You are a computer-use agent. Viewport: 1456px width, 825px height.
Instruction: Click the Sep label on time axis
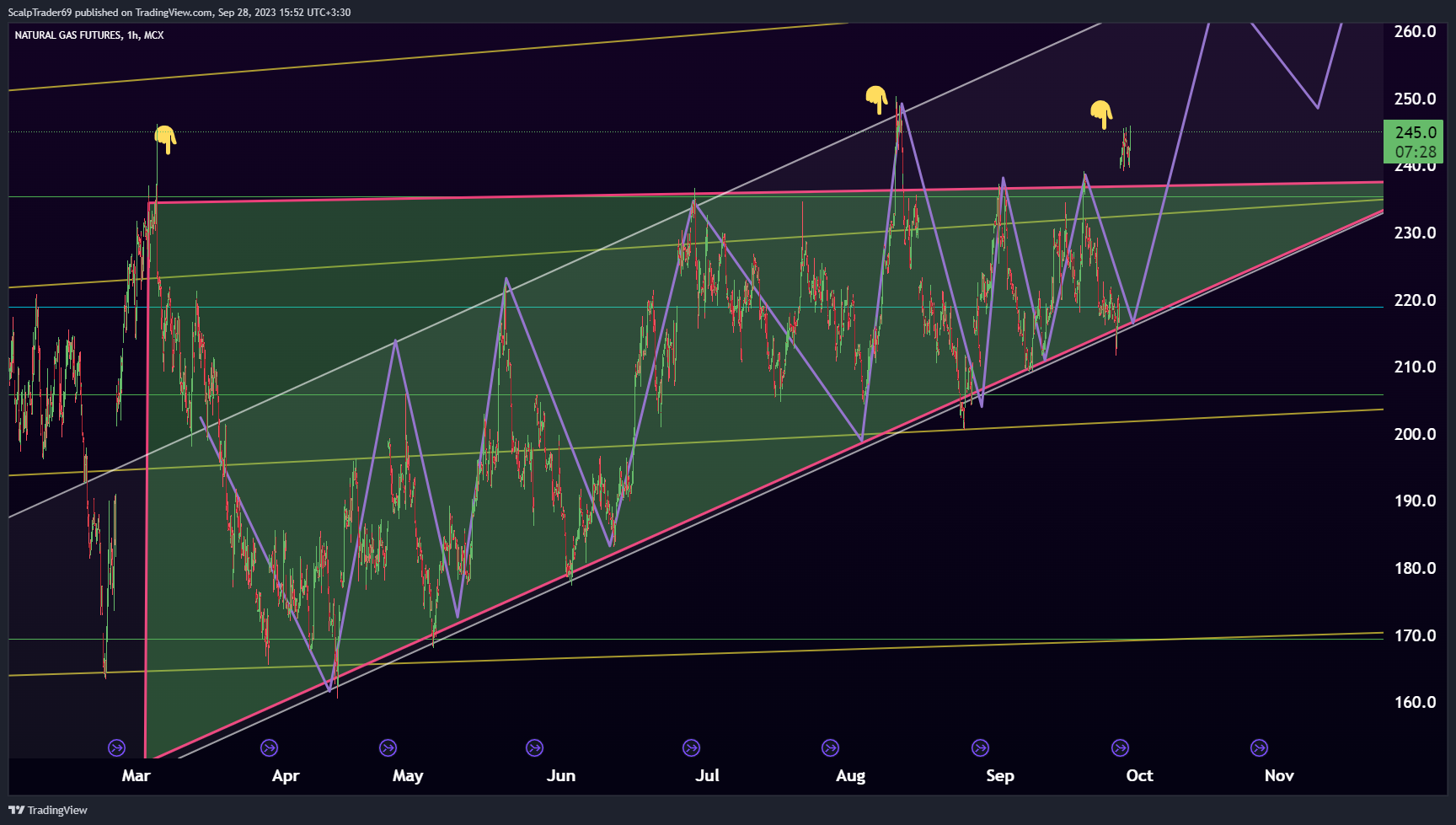click(x=1000, y=775)
